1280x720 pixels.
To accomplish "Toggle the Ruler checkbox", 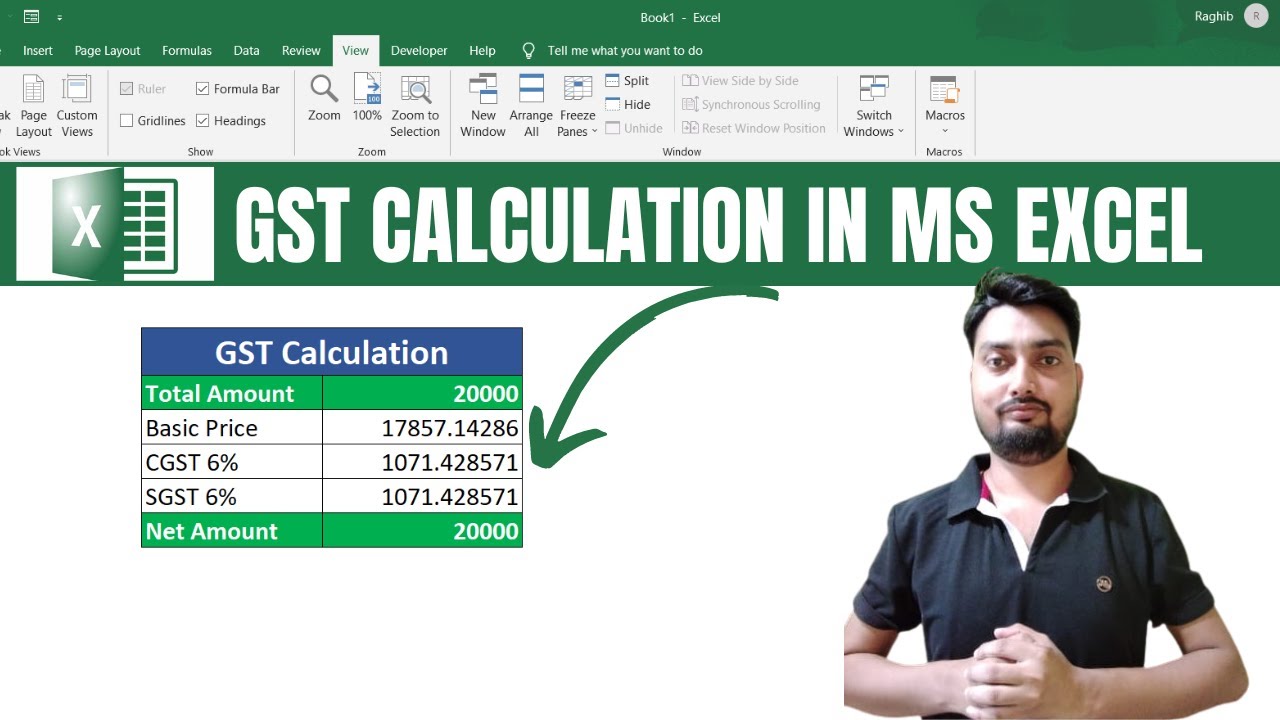I will coord(126,89).
